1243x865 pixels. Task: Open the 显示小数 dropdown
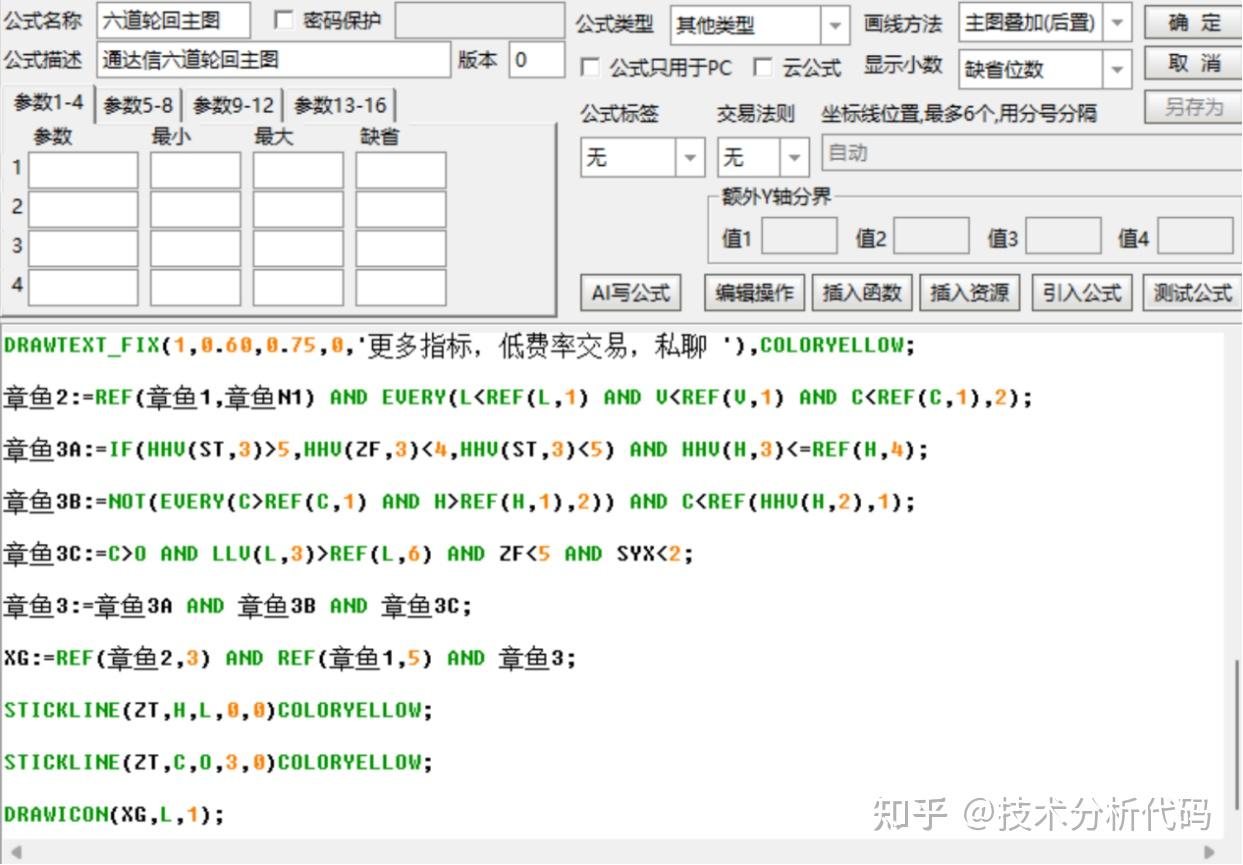click(x=1117, y=69)
